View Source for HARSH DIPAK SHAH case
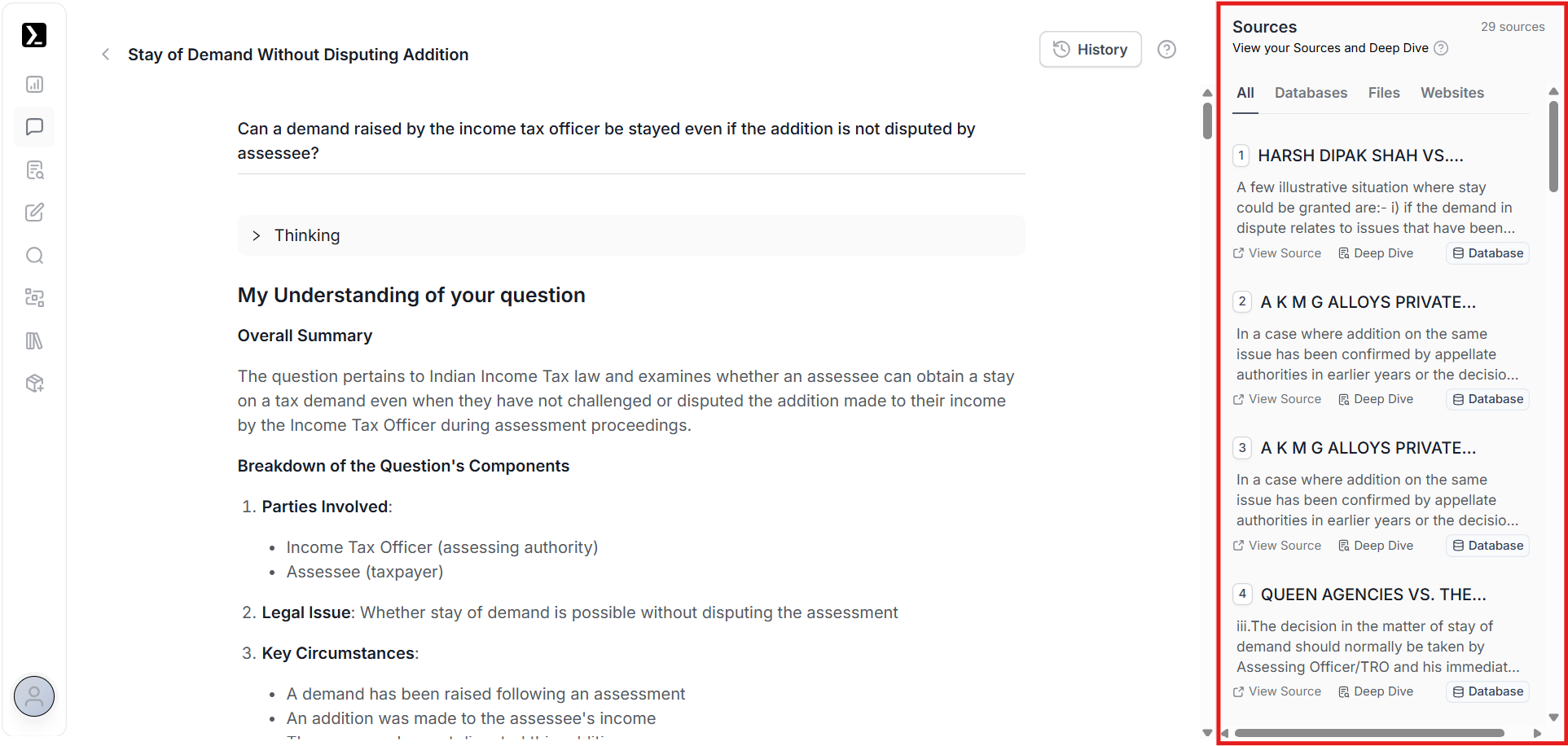Screen dimensions: 1568x746 1277,253
